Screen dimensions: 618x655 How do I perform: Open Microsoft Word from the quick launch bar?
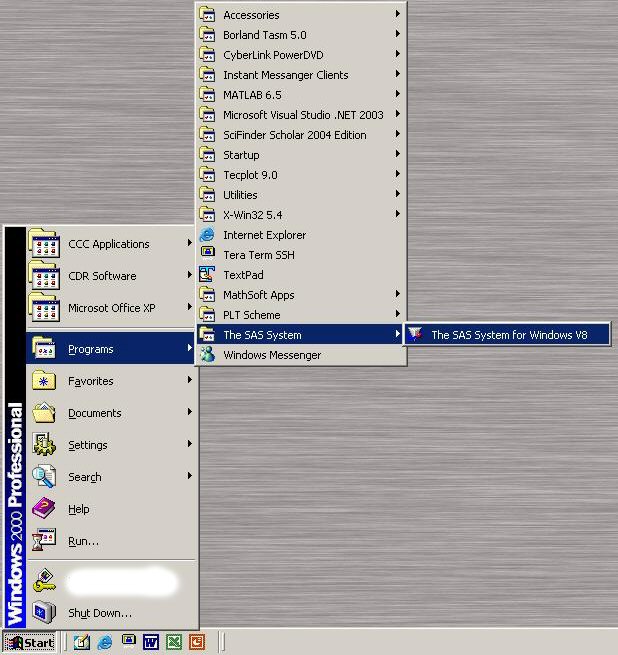pyautogui.click(x=150, y=642)
